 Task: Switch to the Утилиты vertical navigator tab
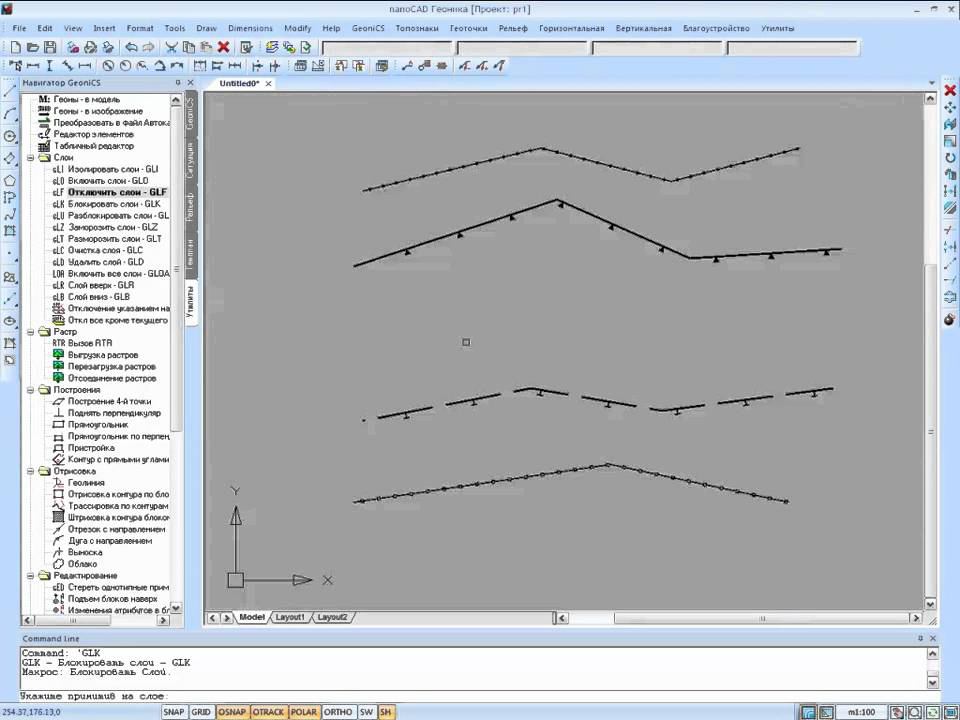coord(191,304)
